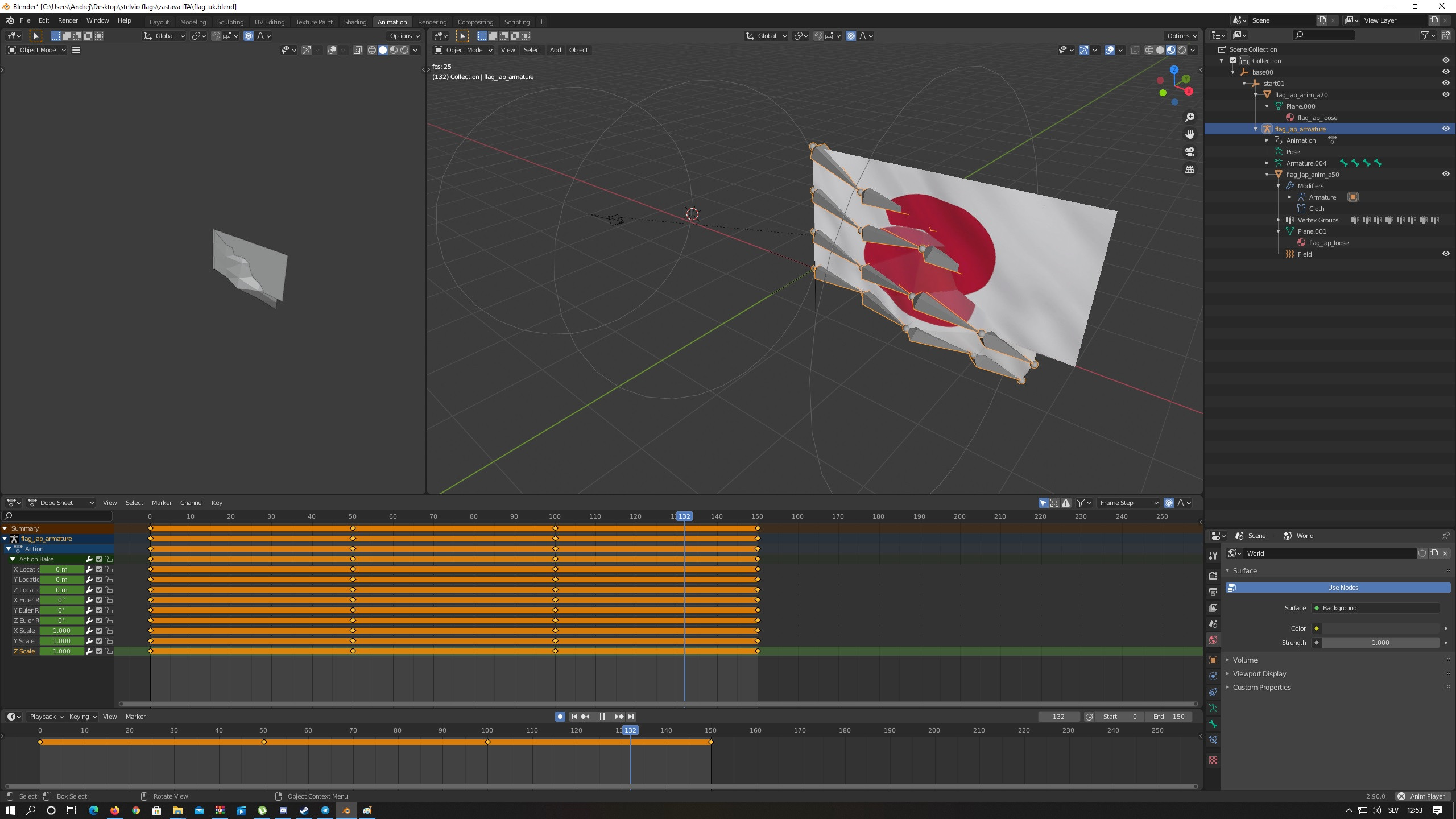This screenshot has height=819, width=1456.
Task: Open Tool properties tab icon
Action: point(1213,555)
